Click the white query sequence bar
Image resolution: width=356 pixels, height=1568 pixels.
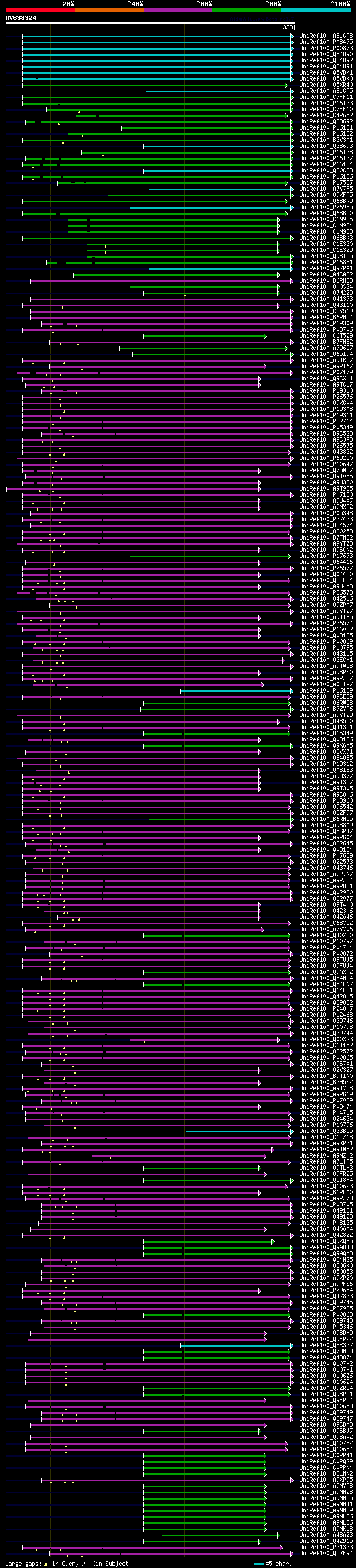pyautogui.click(x=150, y=23)
